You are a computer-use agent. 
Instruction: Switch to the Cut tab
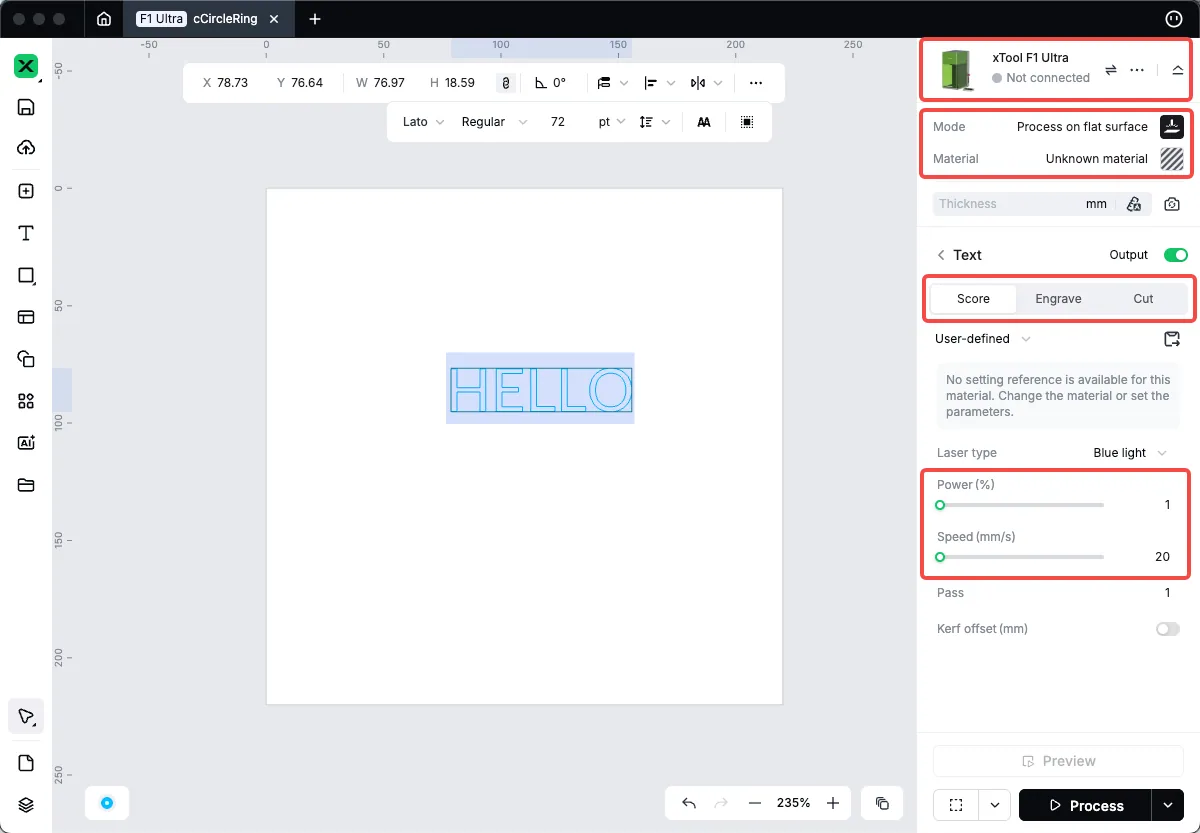[1143, 299]
